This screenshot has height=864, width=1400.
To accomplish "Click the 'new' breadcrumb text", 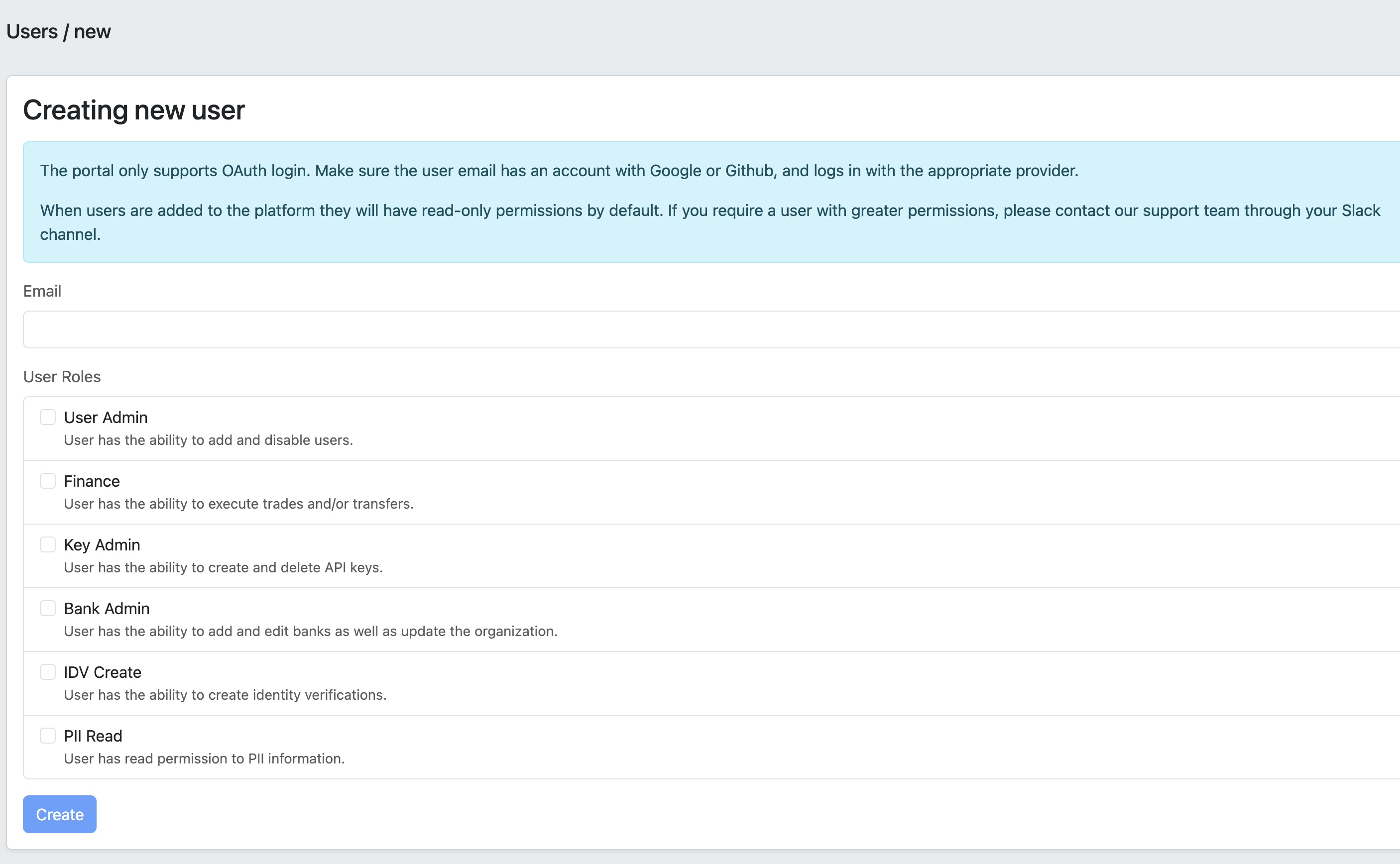I will [93, 31].
